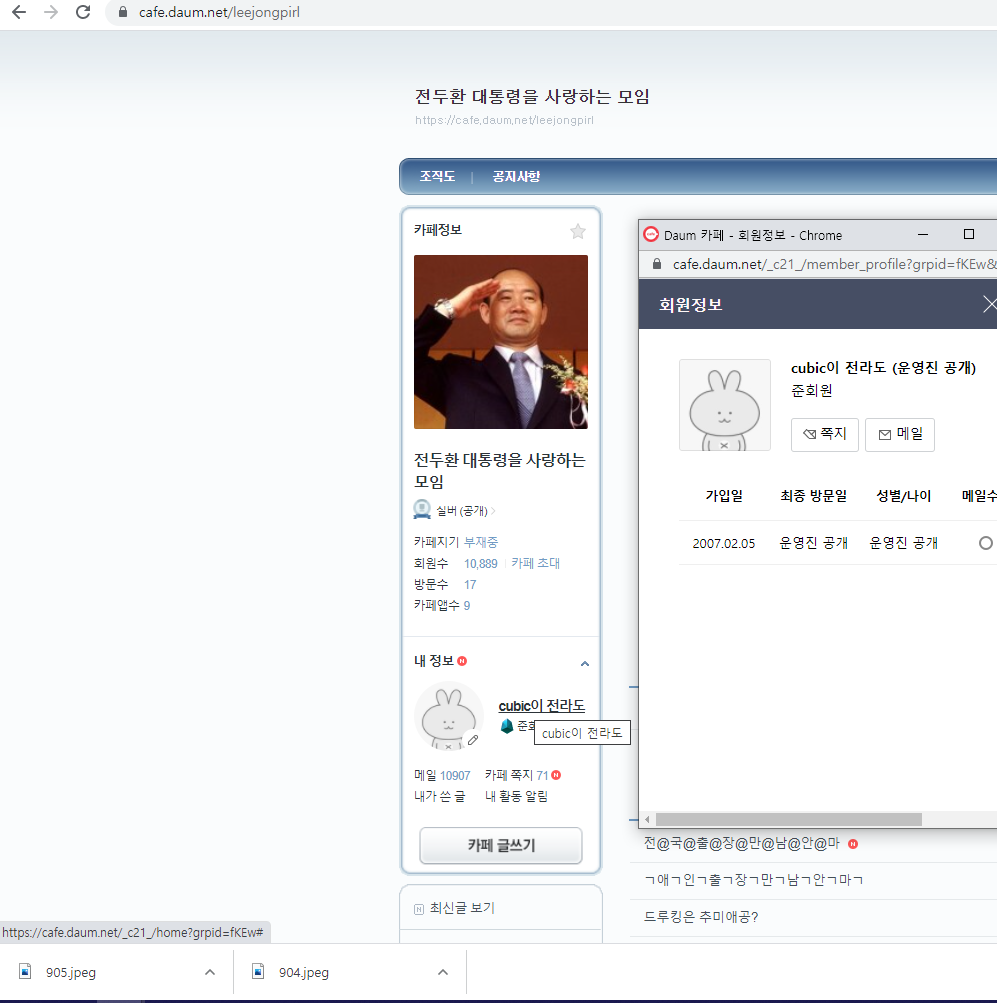Click the browser back arrow
The width and height of the screenshot is (997, 1003).
point(19,13)
